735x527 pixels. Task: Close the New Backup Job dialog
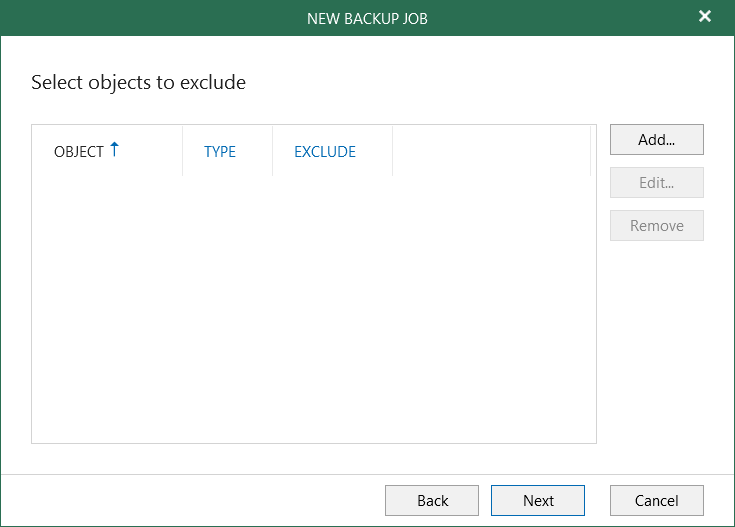point(705,17)
